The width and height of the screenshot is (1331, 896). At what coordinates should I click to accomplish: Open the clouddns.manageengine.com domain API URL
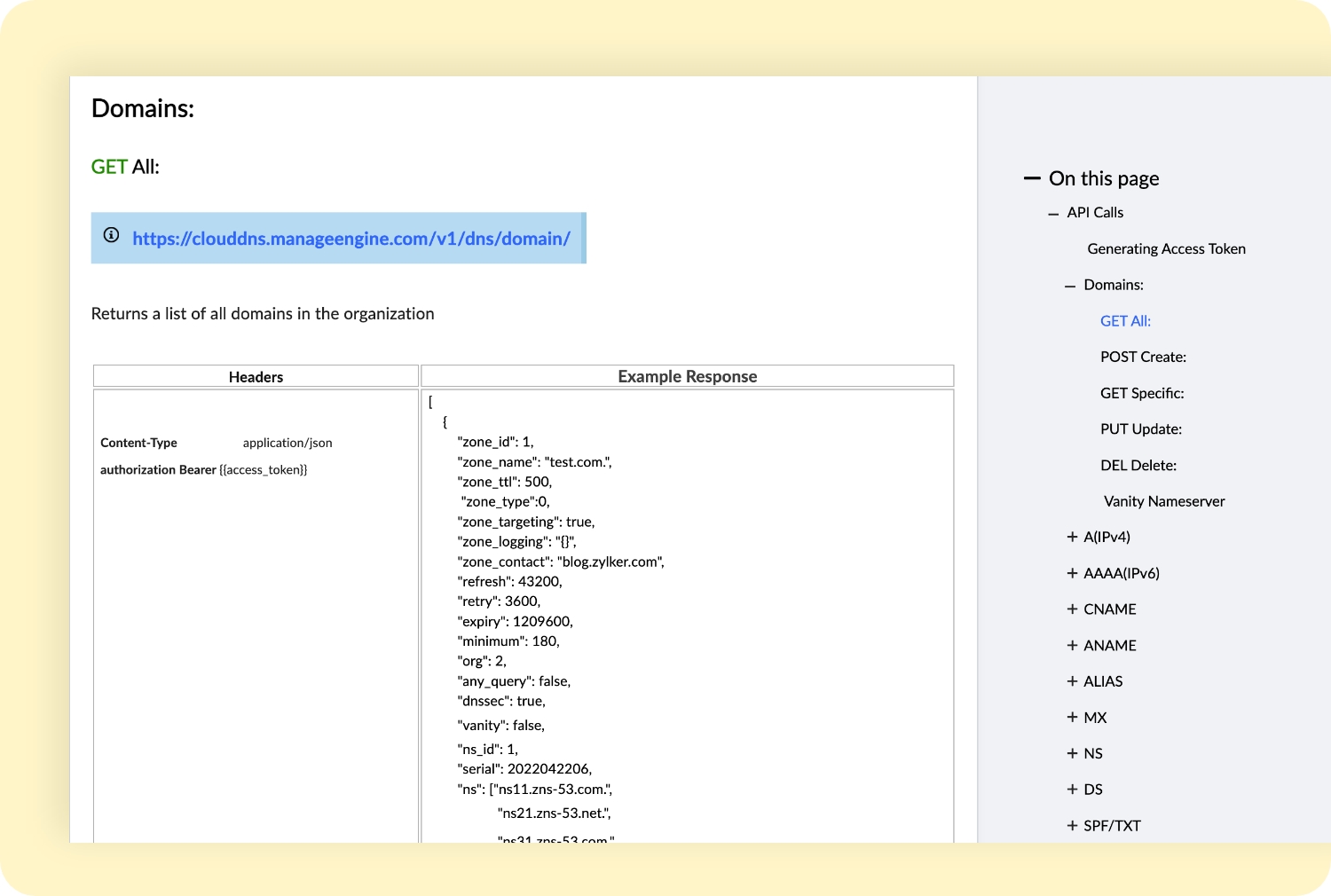click(351, 239)
